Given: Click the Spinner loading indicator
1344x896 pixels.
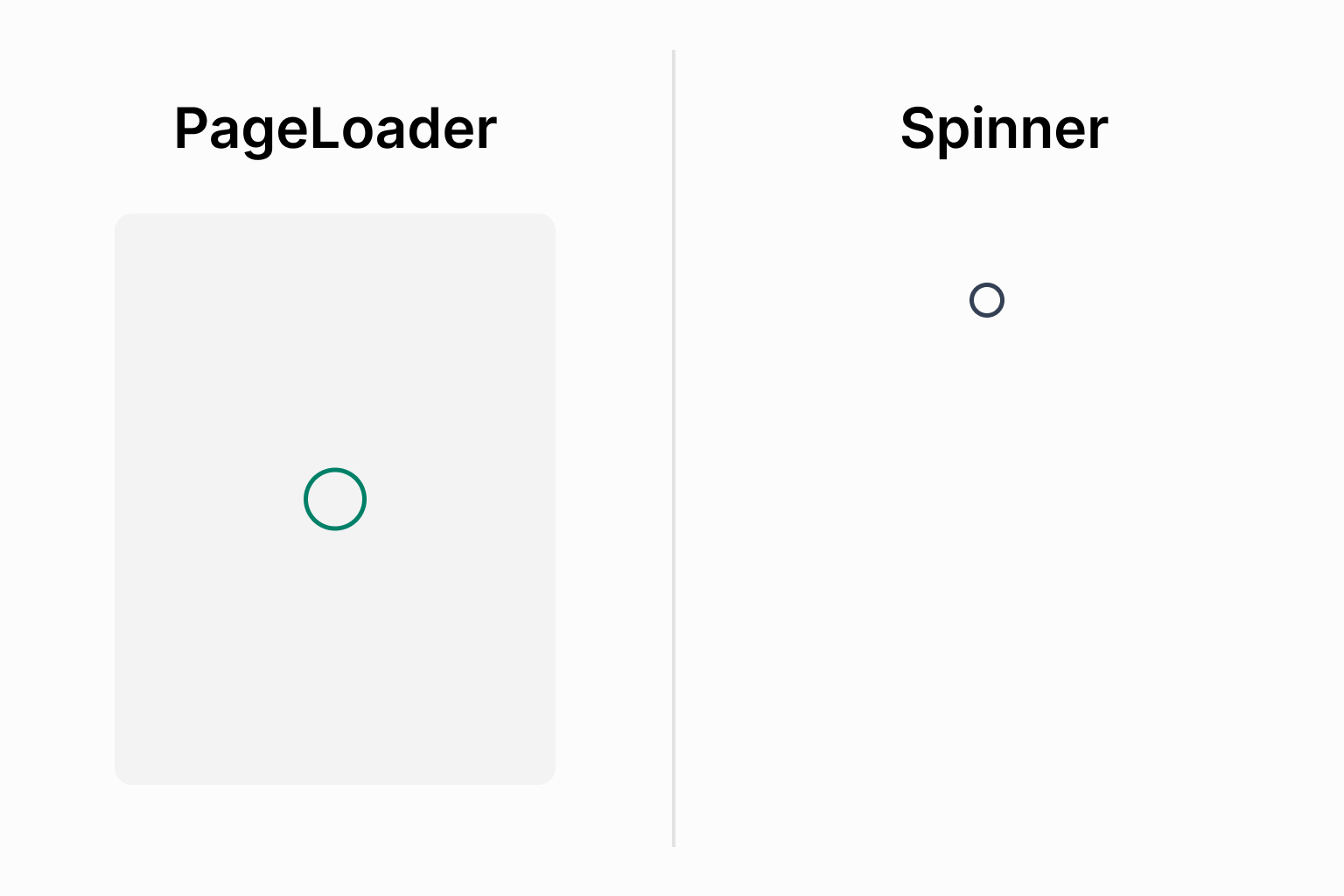Looking at the screenshot, I should tap(987, 300).
